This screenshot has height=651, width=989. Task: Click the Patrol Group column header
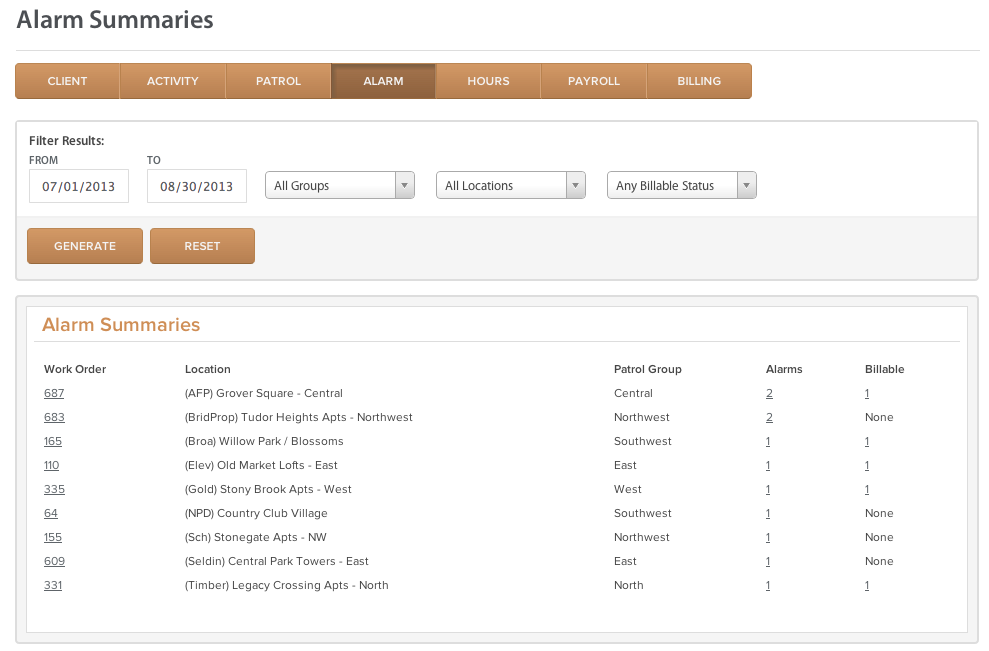point(648,369)
